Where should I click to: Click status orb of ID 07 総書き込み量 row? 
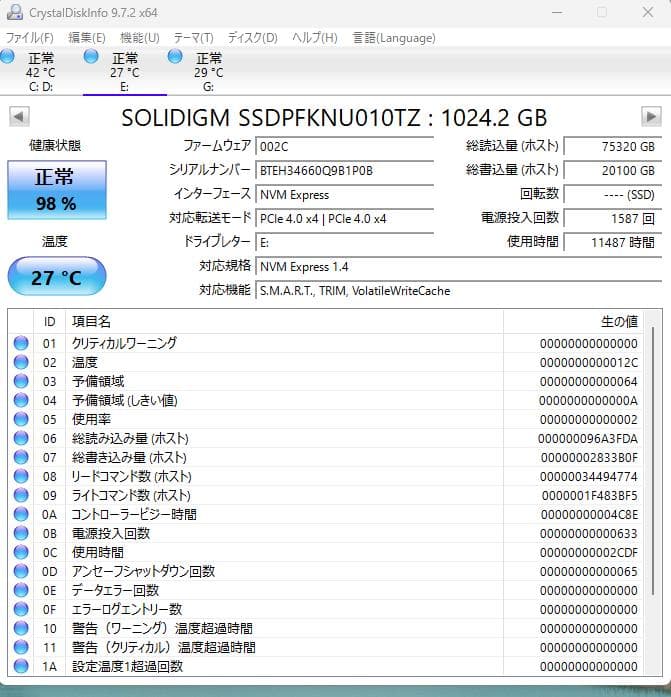21,457
